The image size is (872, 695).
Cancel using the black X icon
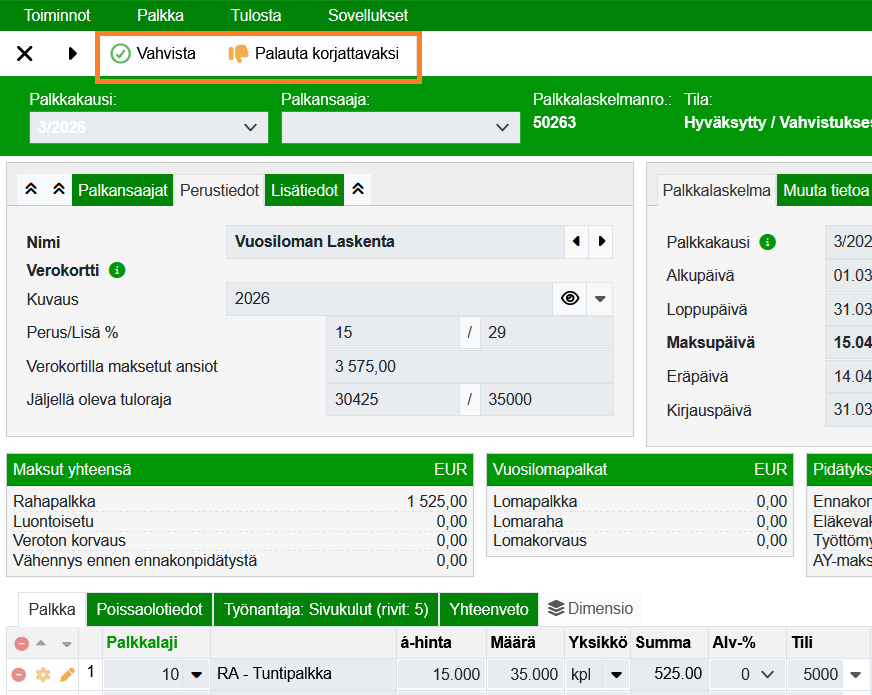(24, 54)
